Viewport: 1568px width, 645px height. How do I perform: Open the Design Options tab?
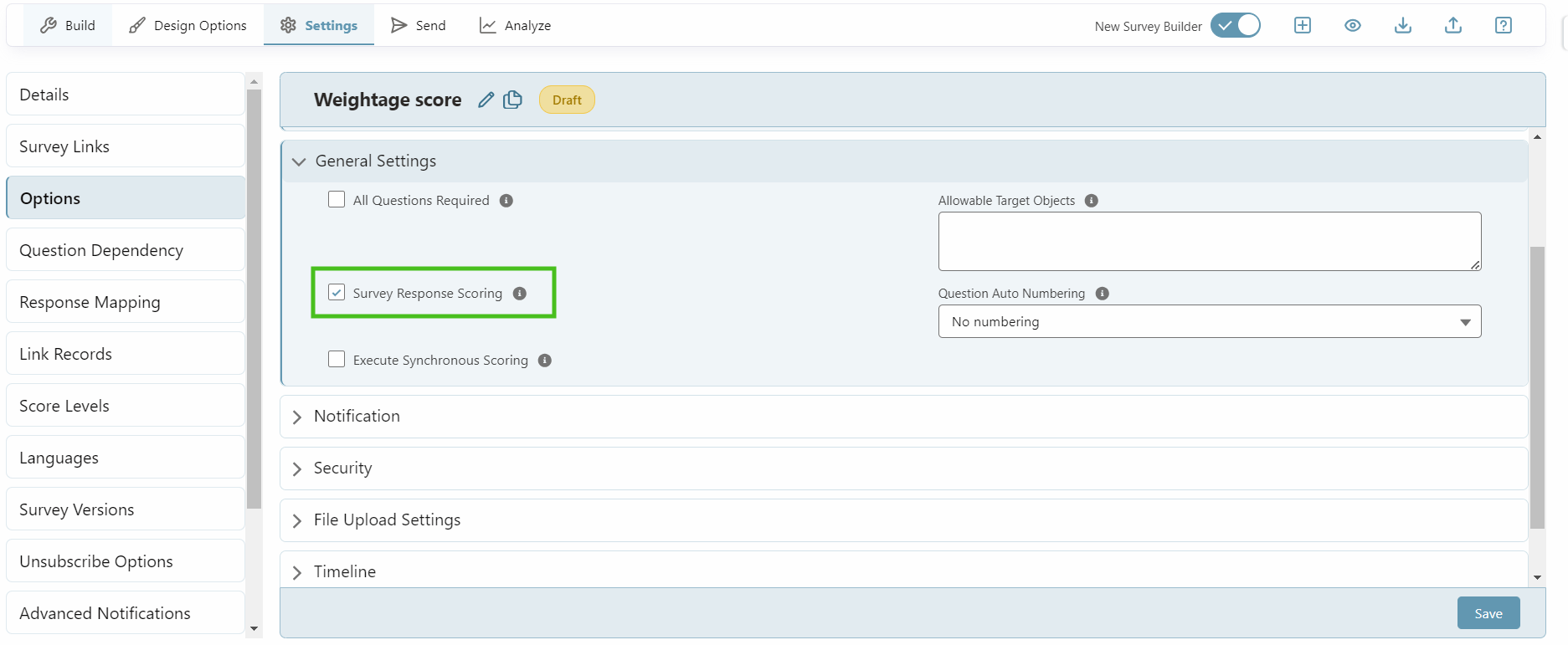click(x=188, y=25)
